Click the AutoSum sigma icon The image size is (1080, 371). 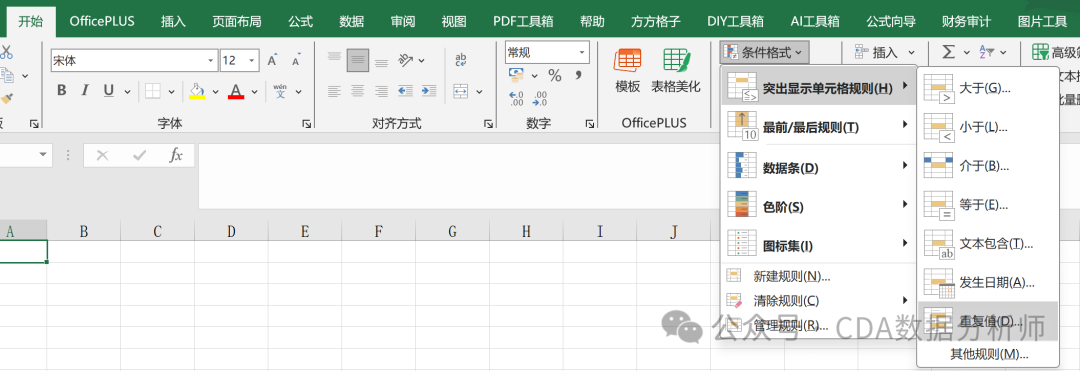coord(948,52)
